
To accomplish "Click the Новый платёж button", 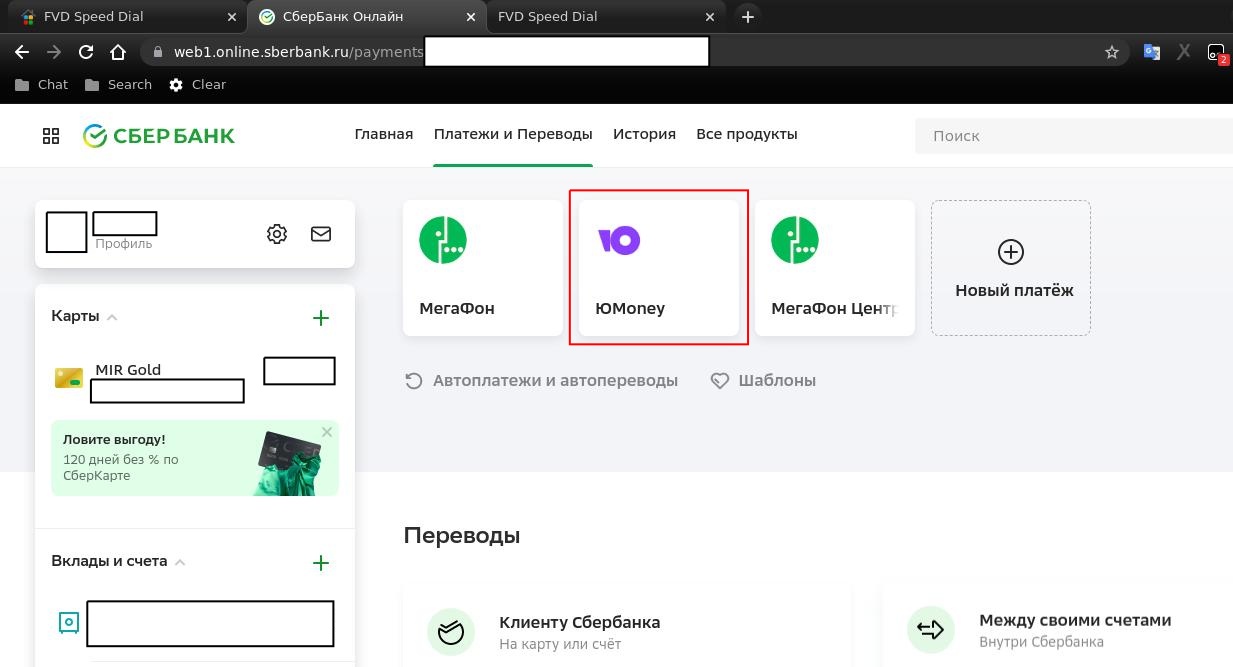I will 1010,267.
